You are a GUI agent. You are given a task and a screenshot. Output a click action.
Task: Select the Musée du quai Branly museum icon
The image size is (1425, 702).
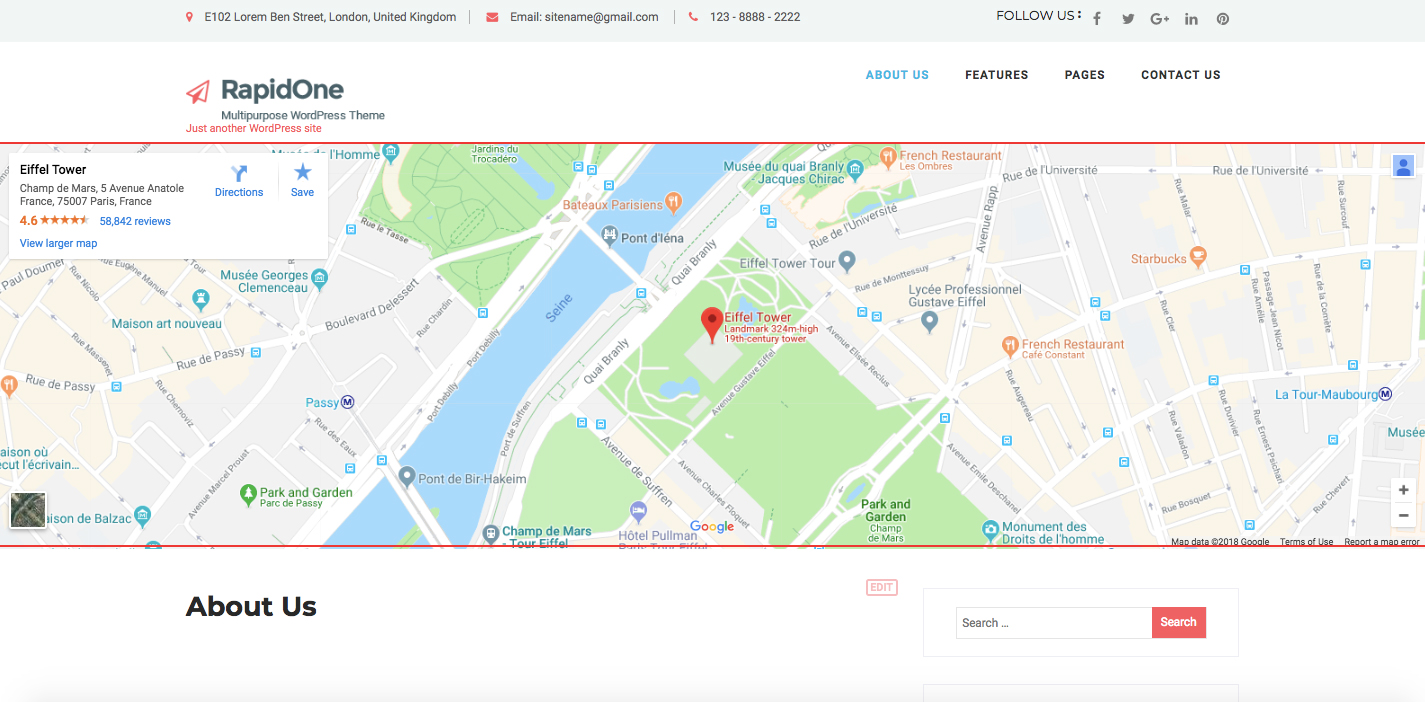[856, 171]
